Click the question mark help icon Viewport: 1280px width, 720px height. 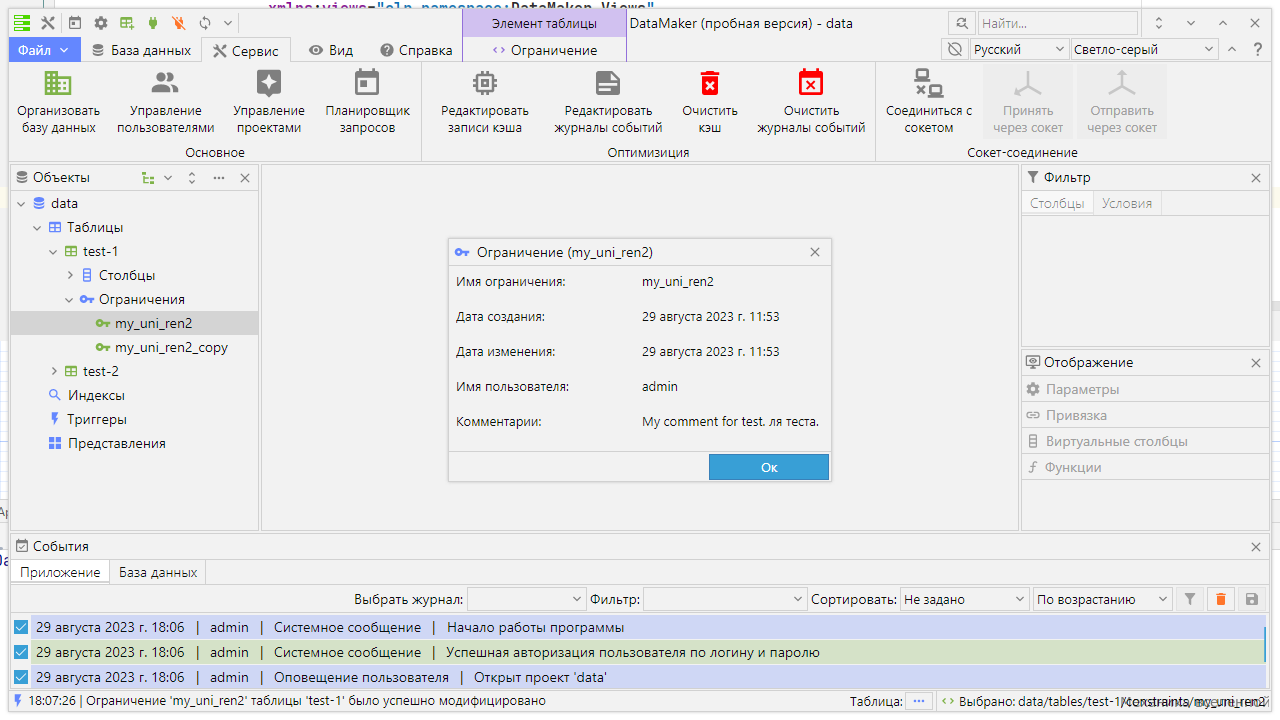1258,49
